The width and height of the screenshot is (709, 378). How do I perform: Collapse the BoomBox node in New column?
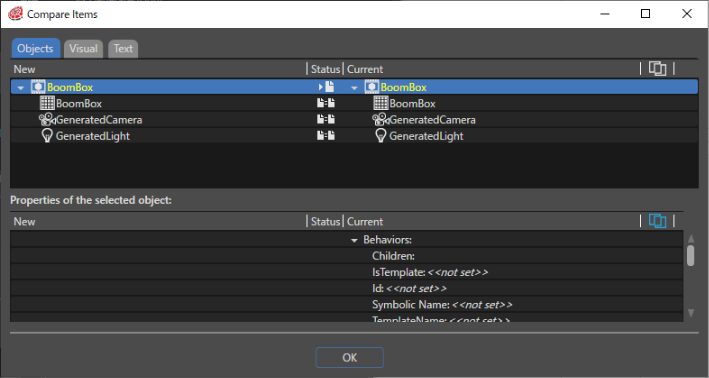21,88
